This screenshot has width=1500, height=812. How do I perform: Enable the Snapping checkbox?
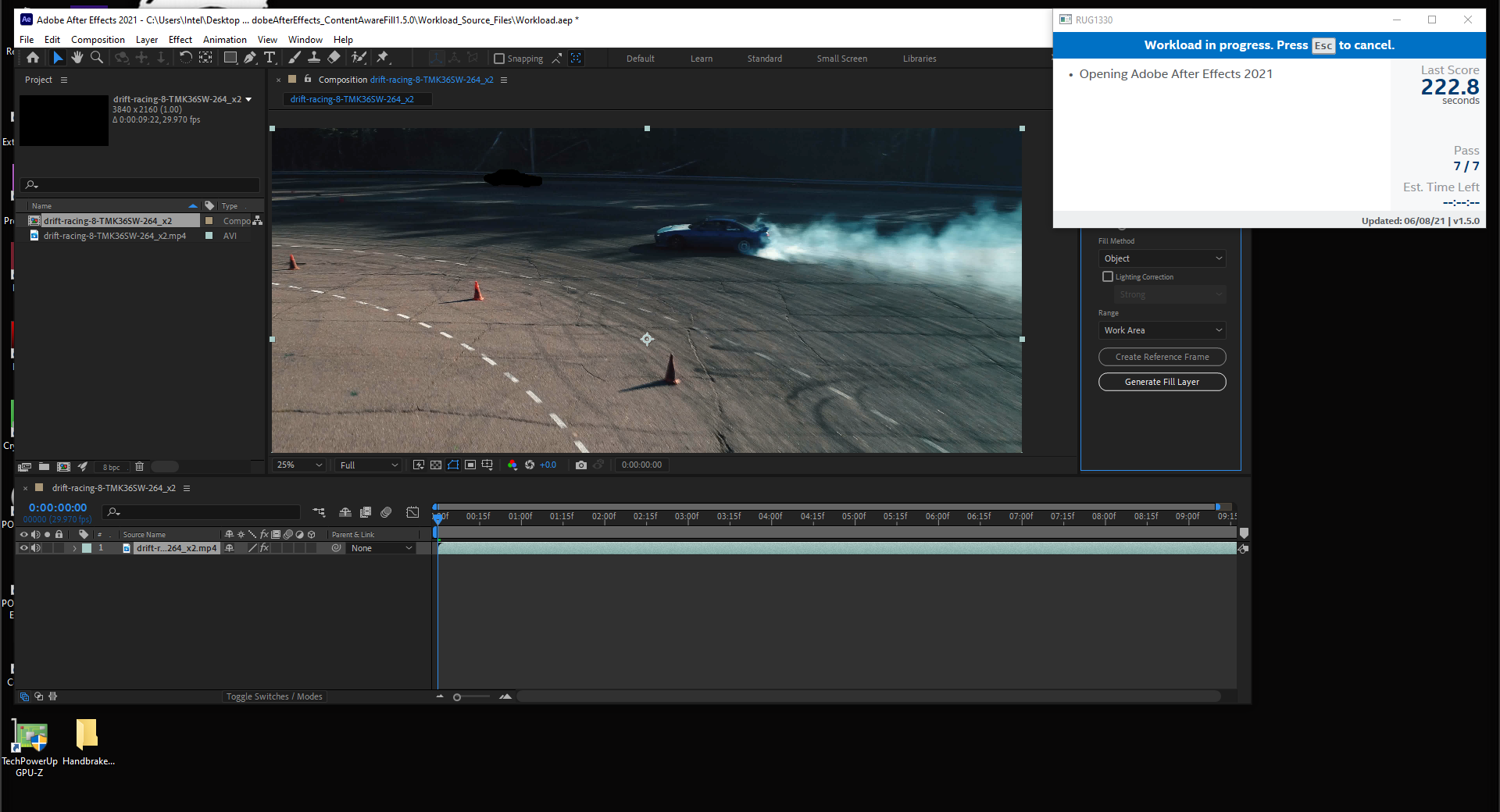[x=499, y=59]
